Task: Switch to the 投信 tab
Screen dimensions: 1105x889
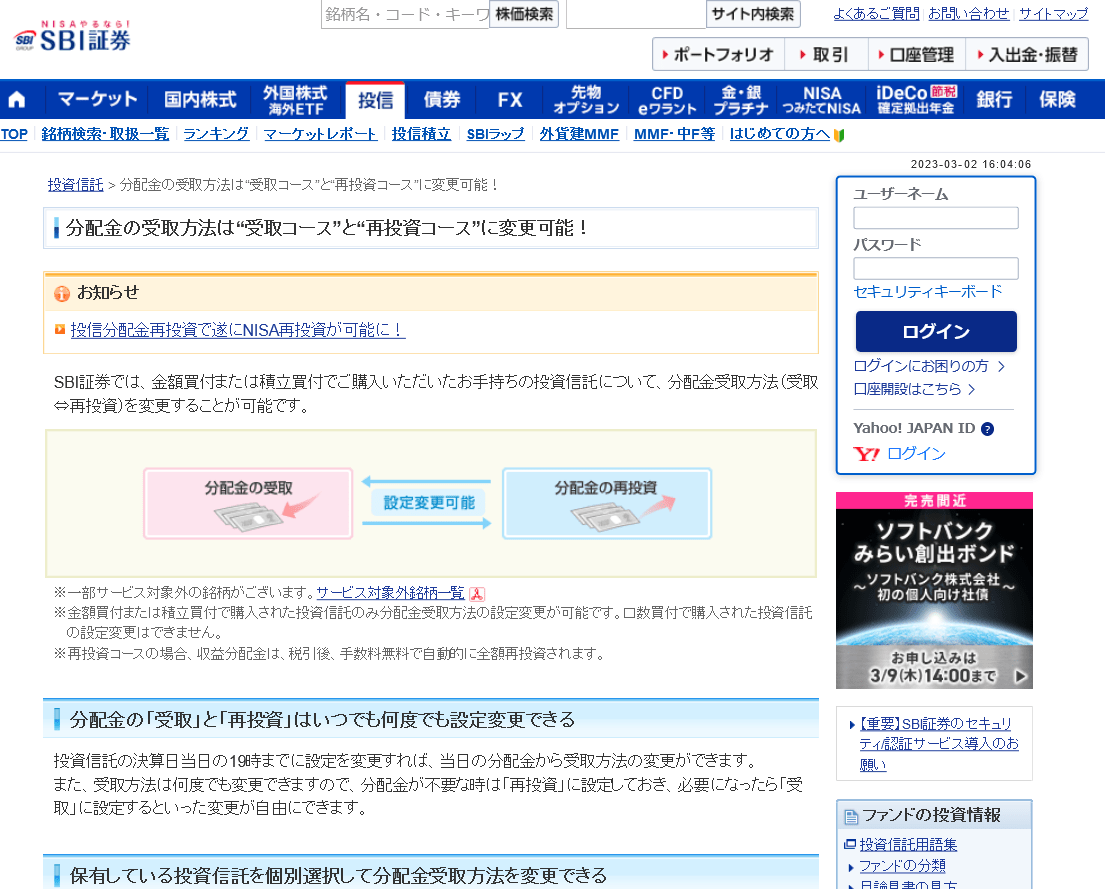Action: pyautogui.click(x=374, y=99)
